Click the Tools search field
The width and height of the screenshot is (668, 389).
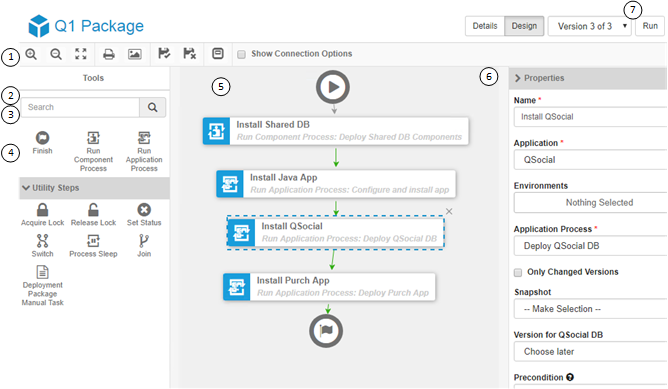coord(80,107)
